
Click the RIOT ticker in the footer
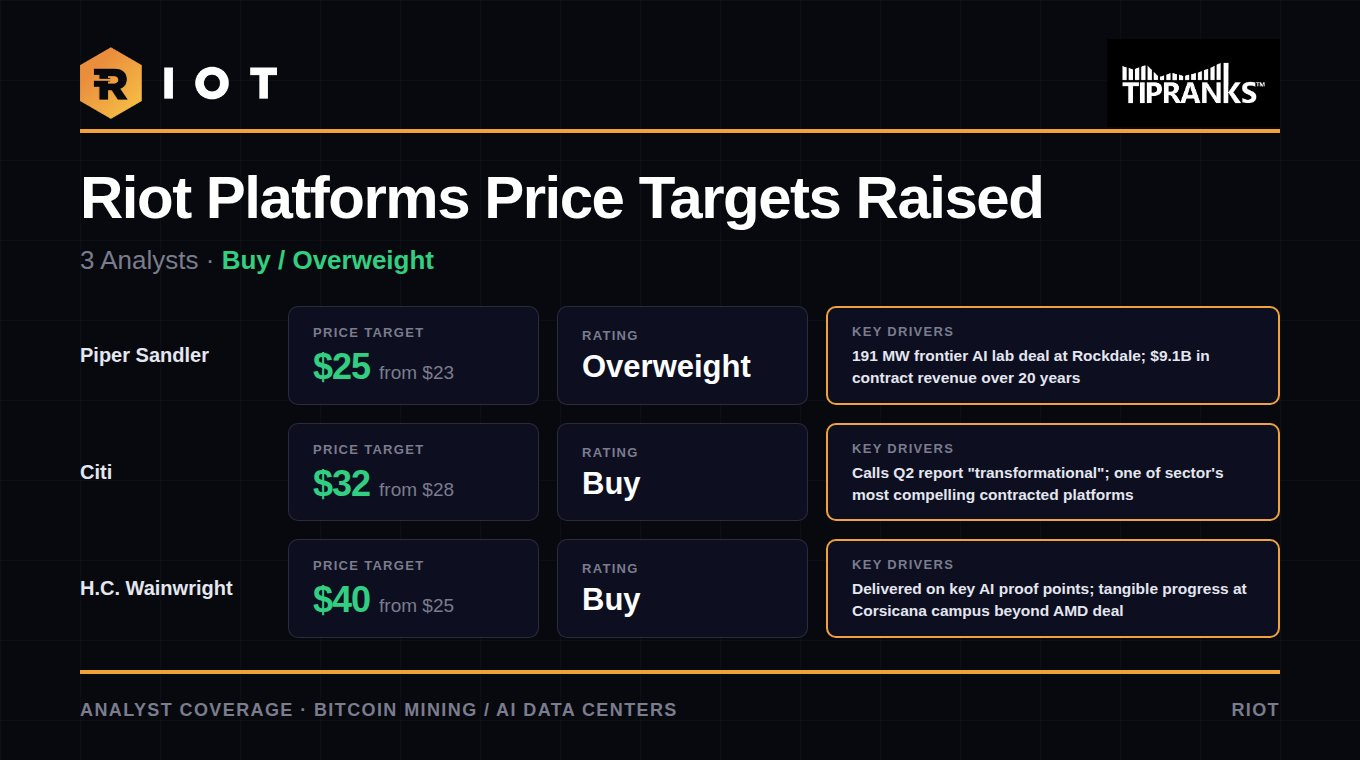pyautogui.click(x=1255, y=710)
